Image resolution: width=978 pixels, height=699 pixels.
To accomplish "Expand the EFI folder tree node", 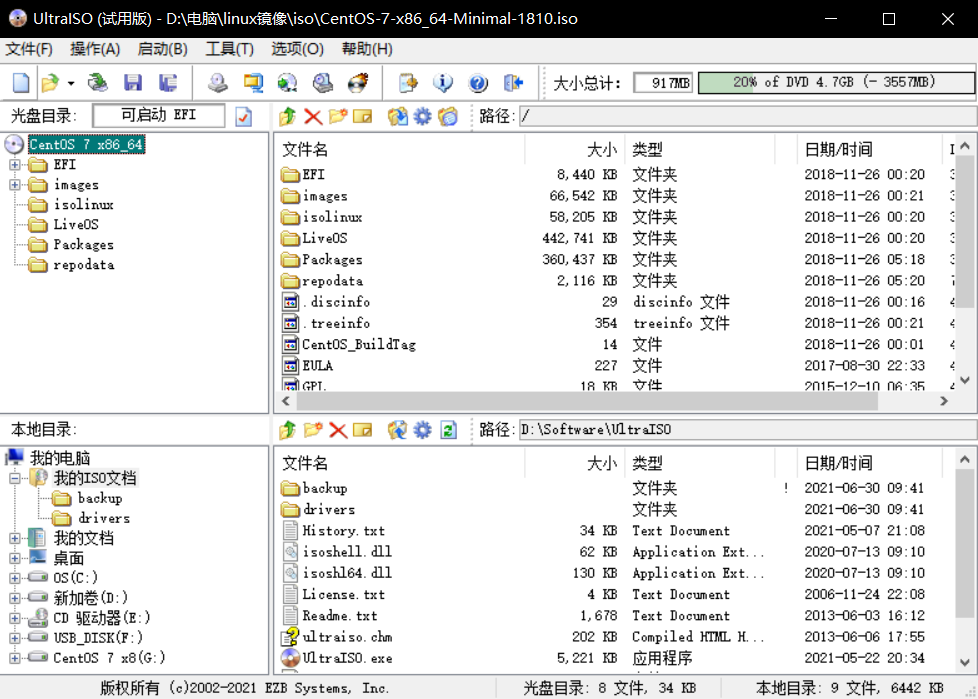I will pyautogui.click(x=15, y=165).
